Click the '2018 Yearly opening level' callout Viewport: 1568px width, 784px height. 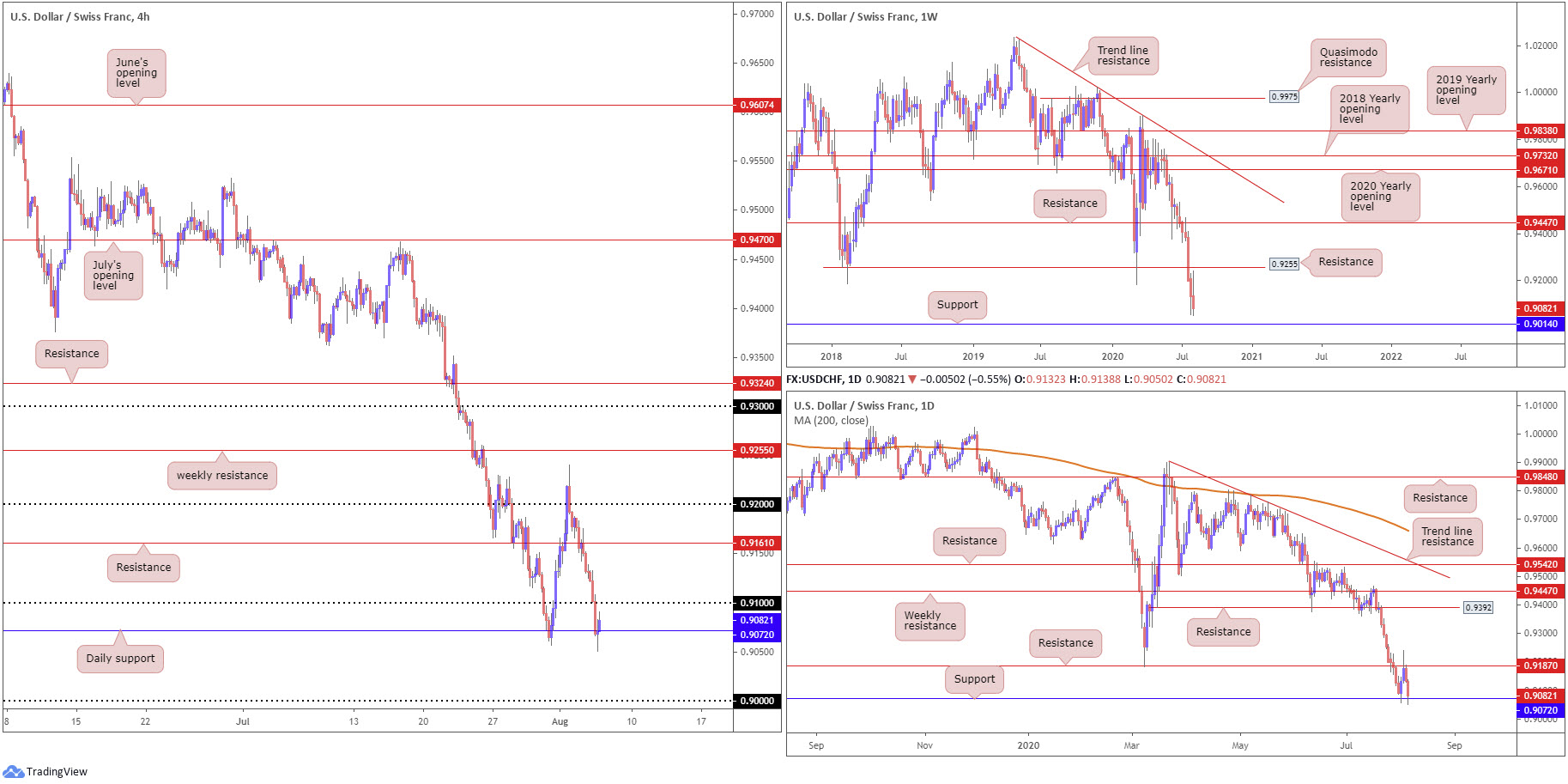pyautogui.click(x=1370, y=109)
